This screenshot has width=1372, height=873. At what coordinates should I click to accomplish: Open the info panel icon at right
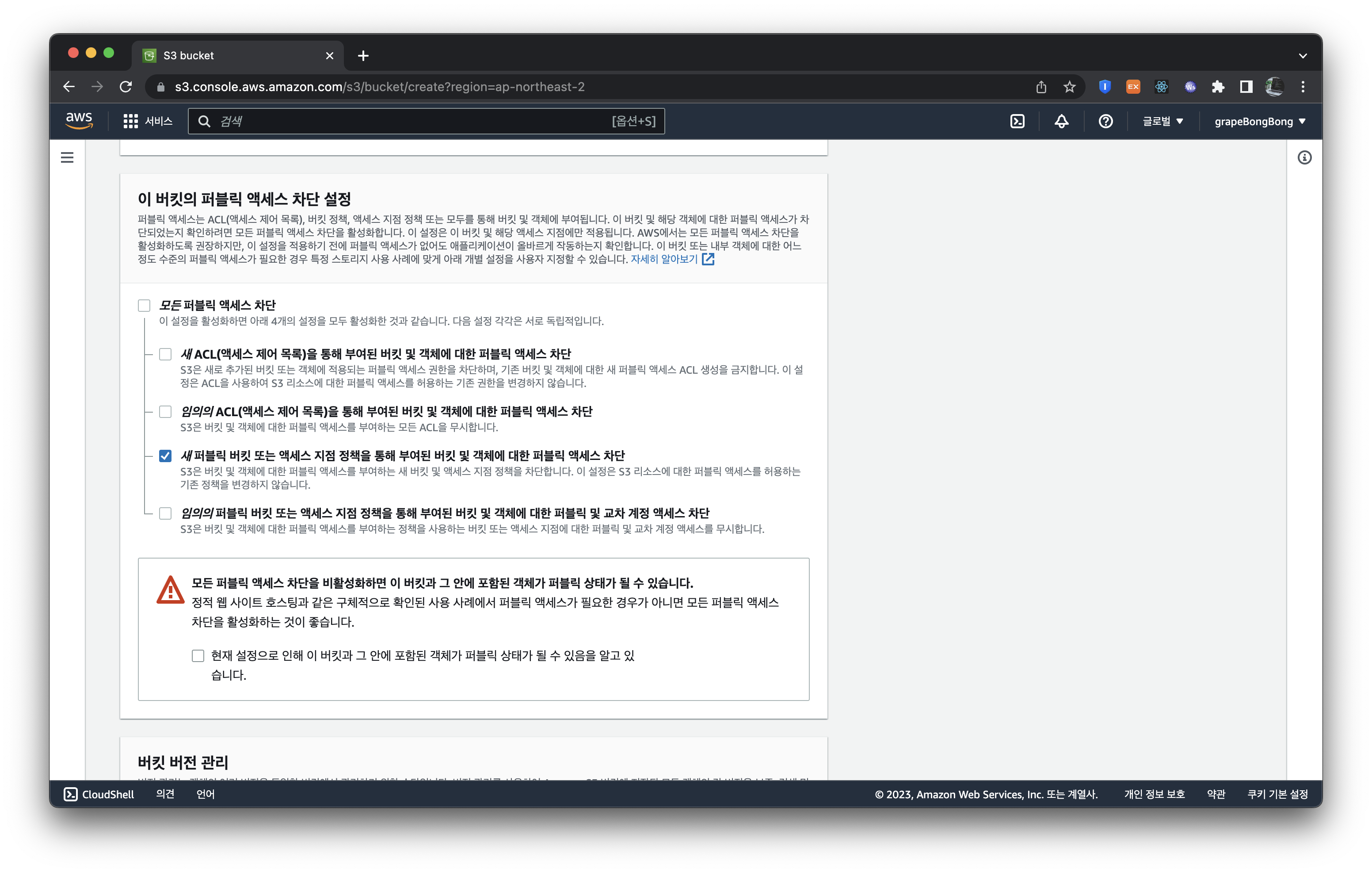(x=1304, y=157)
